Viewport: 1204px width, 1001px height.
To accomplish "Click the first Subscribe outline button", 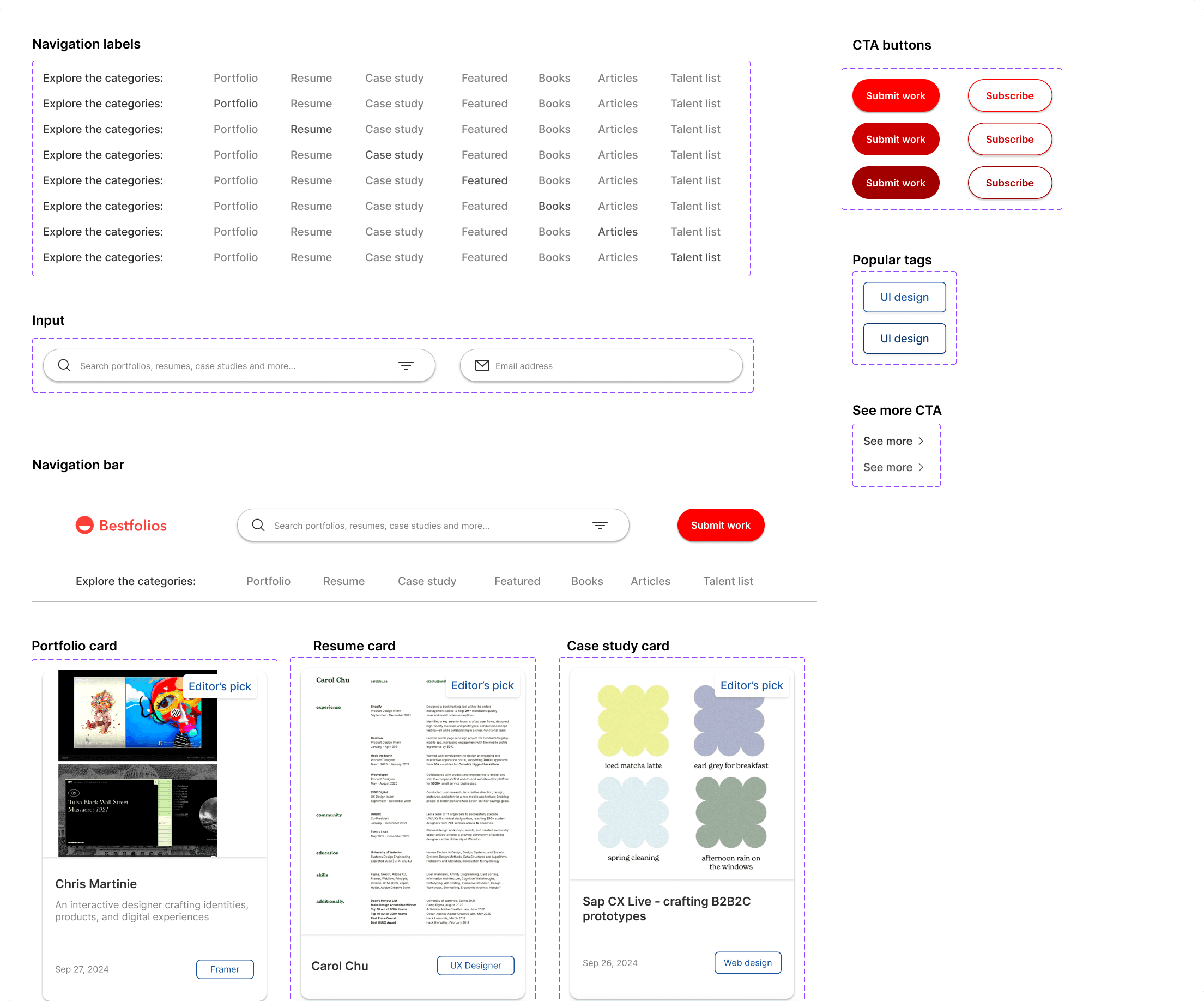I will pos(1009,95).
